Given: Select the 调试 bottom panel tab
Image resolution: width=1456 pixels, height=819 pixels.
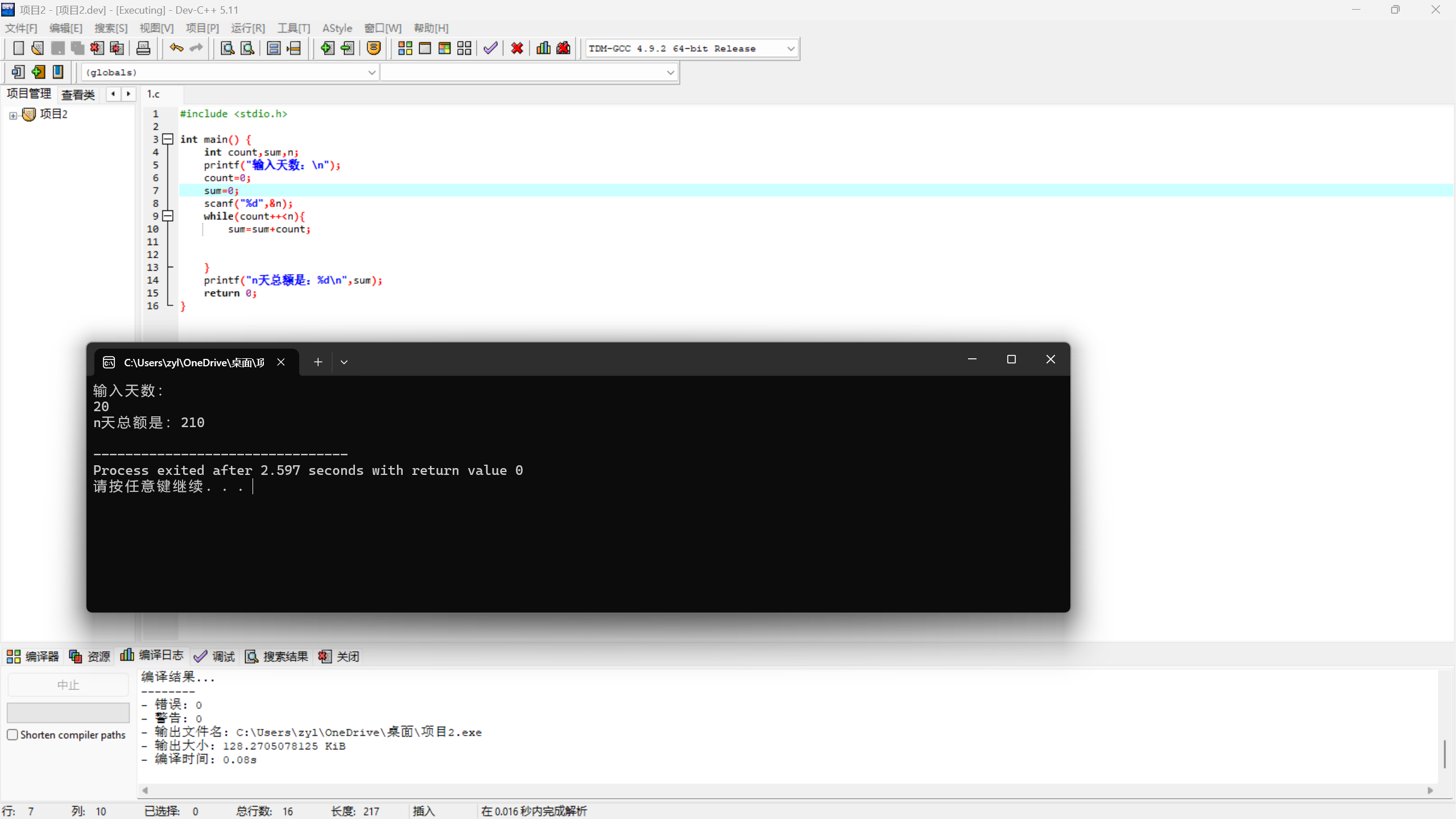Looking at the screenshot, I should point(214,656).
